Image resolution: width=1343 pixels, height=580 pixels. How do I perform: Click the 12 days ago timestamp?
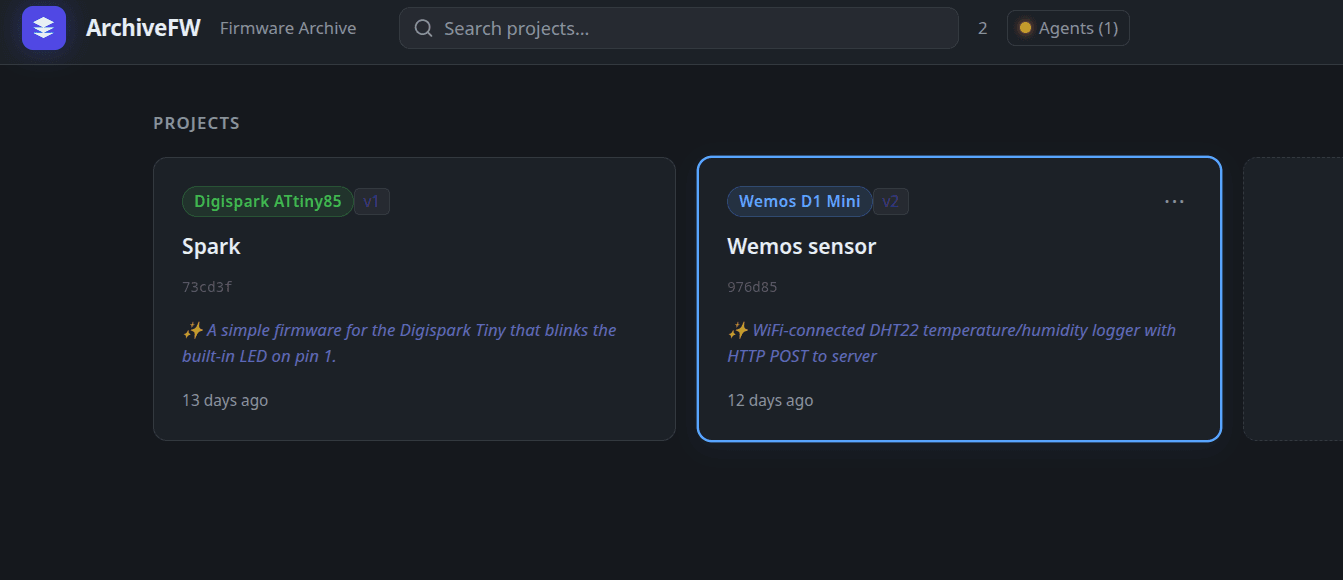pyautogui.click(x=770, y=400)
